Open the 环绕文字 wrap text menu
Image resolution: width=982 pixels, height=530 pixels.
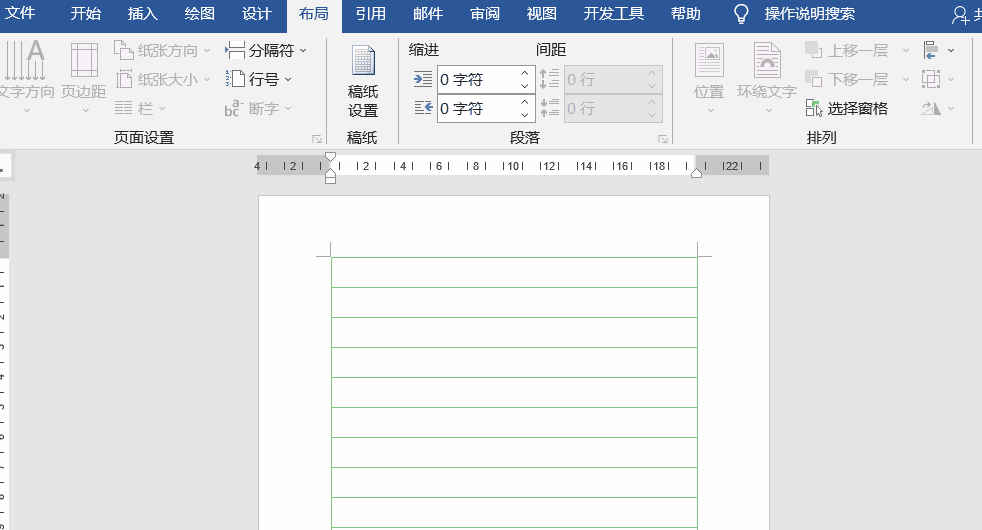click(x=767, y=78)
